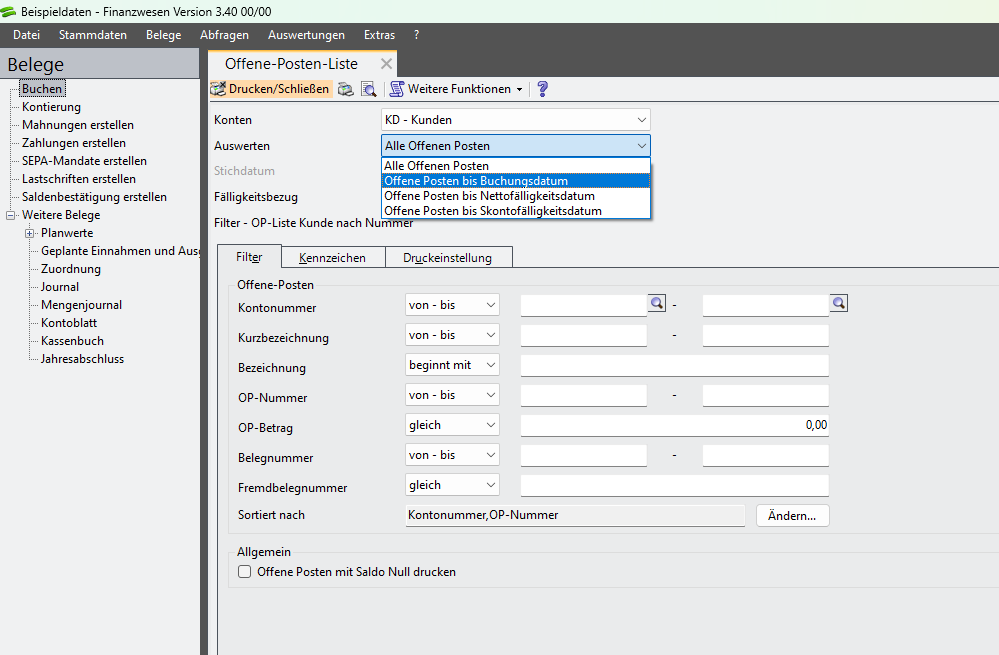
Task: Enable Offene Posten mit Saldo Null drucken
Action: (x=245, y=572)
